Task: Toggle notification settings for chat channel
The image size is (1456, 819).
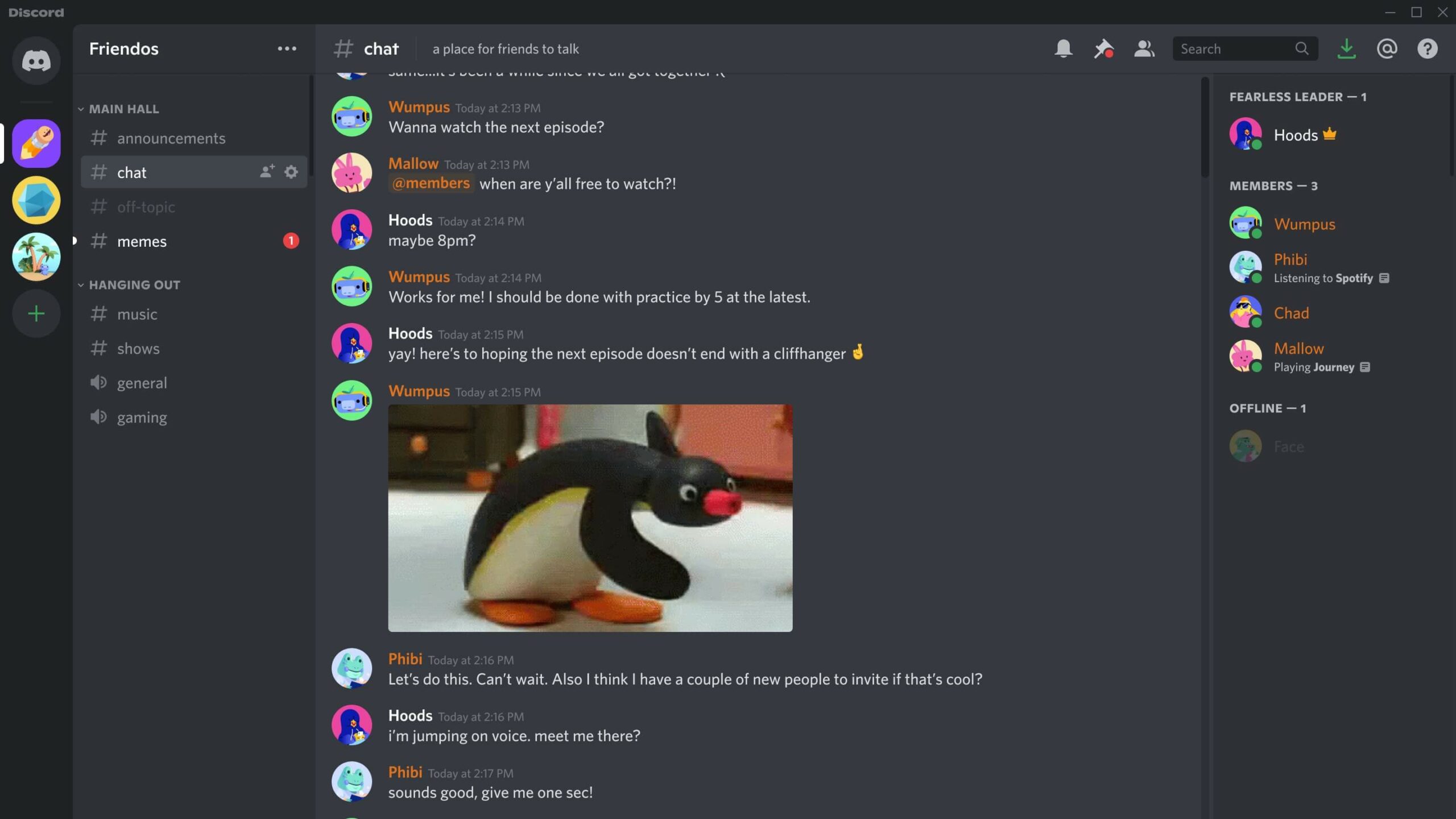Action: 1063,49
